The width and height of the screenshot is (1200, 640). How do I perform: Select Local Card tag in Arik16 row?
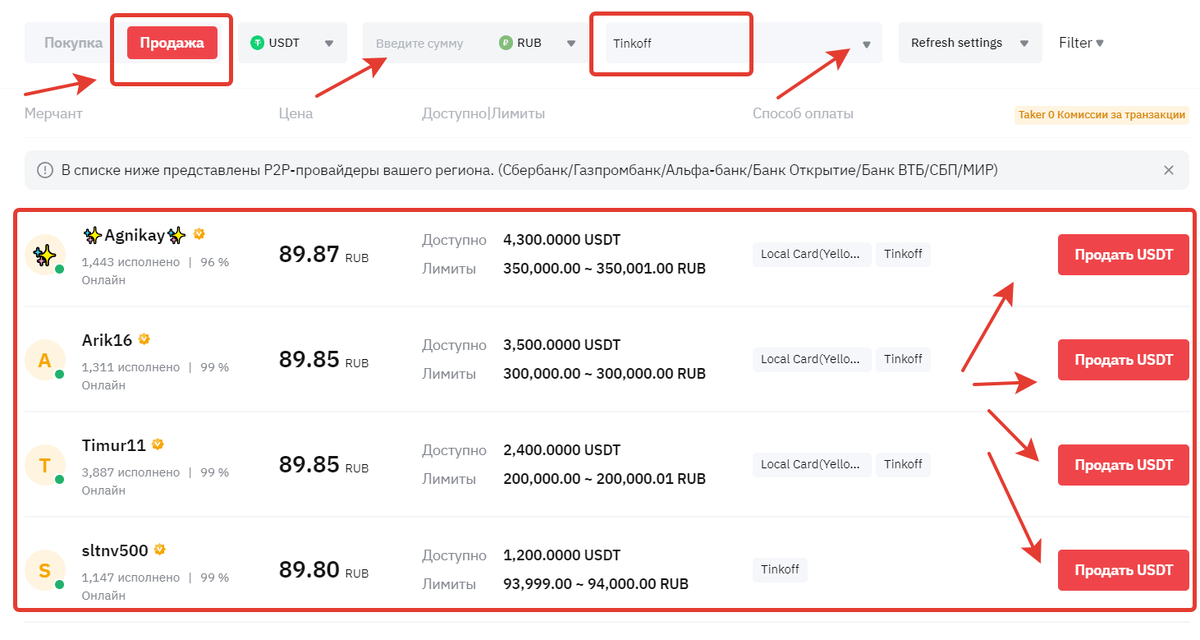click(812, 359)
